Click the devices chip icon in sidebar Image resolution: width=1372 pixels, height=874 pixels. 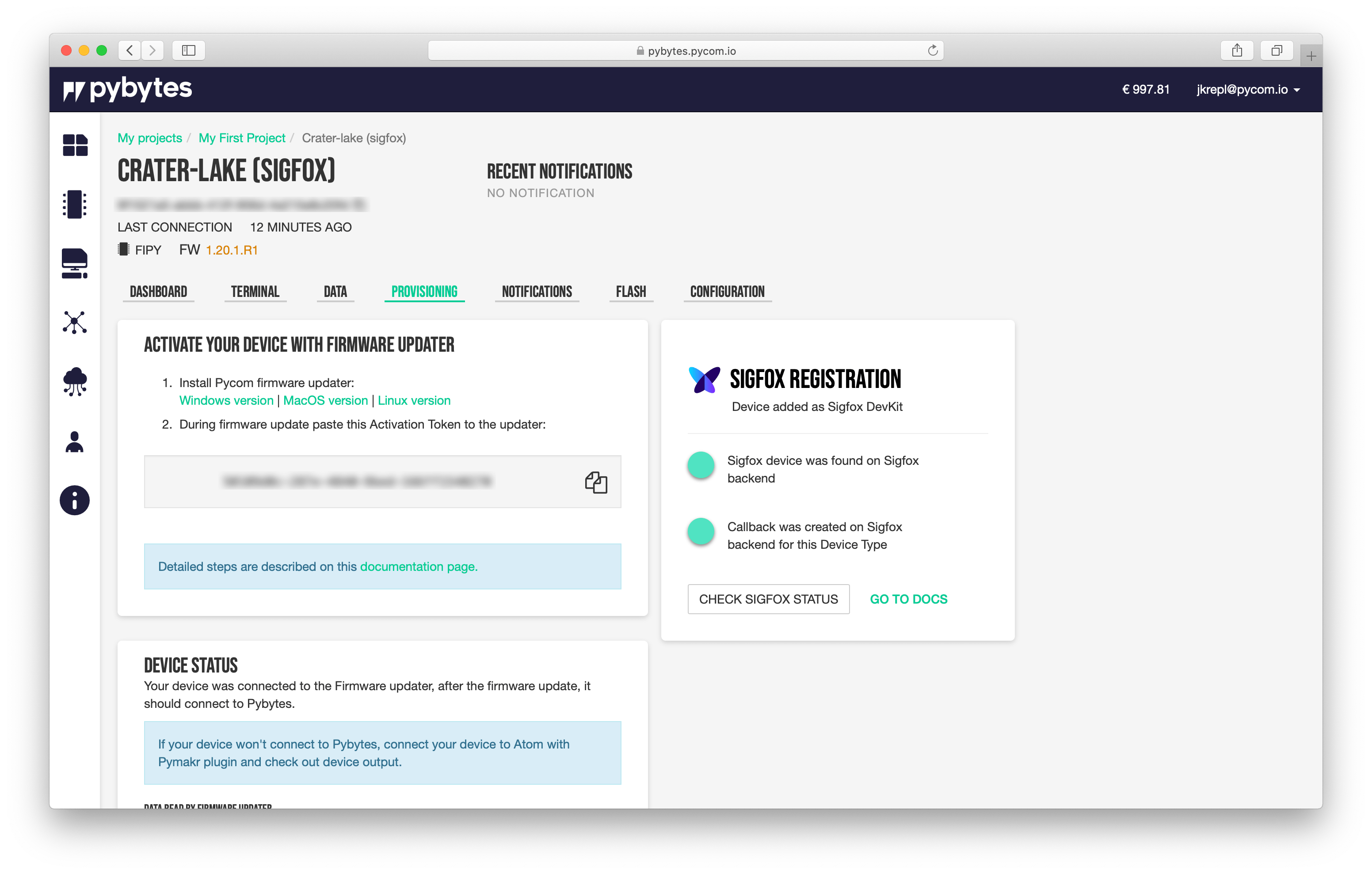click(x=75, y=204)
